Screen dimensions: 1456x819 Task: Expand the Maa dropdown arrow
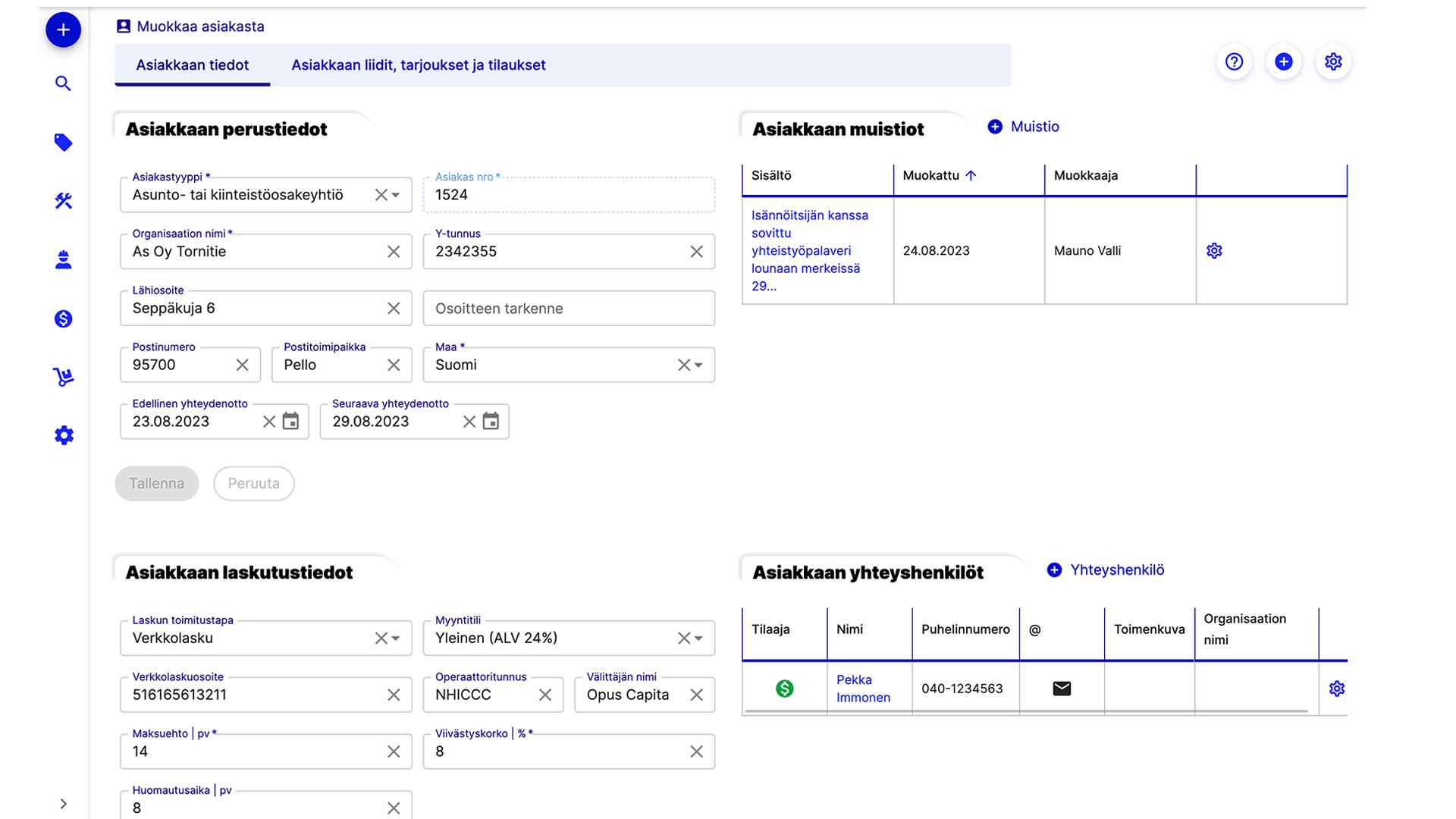(698, 366)
